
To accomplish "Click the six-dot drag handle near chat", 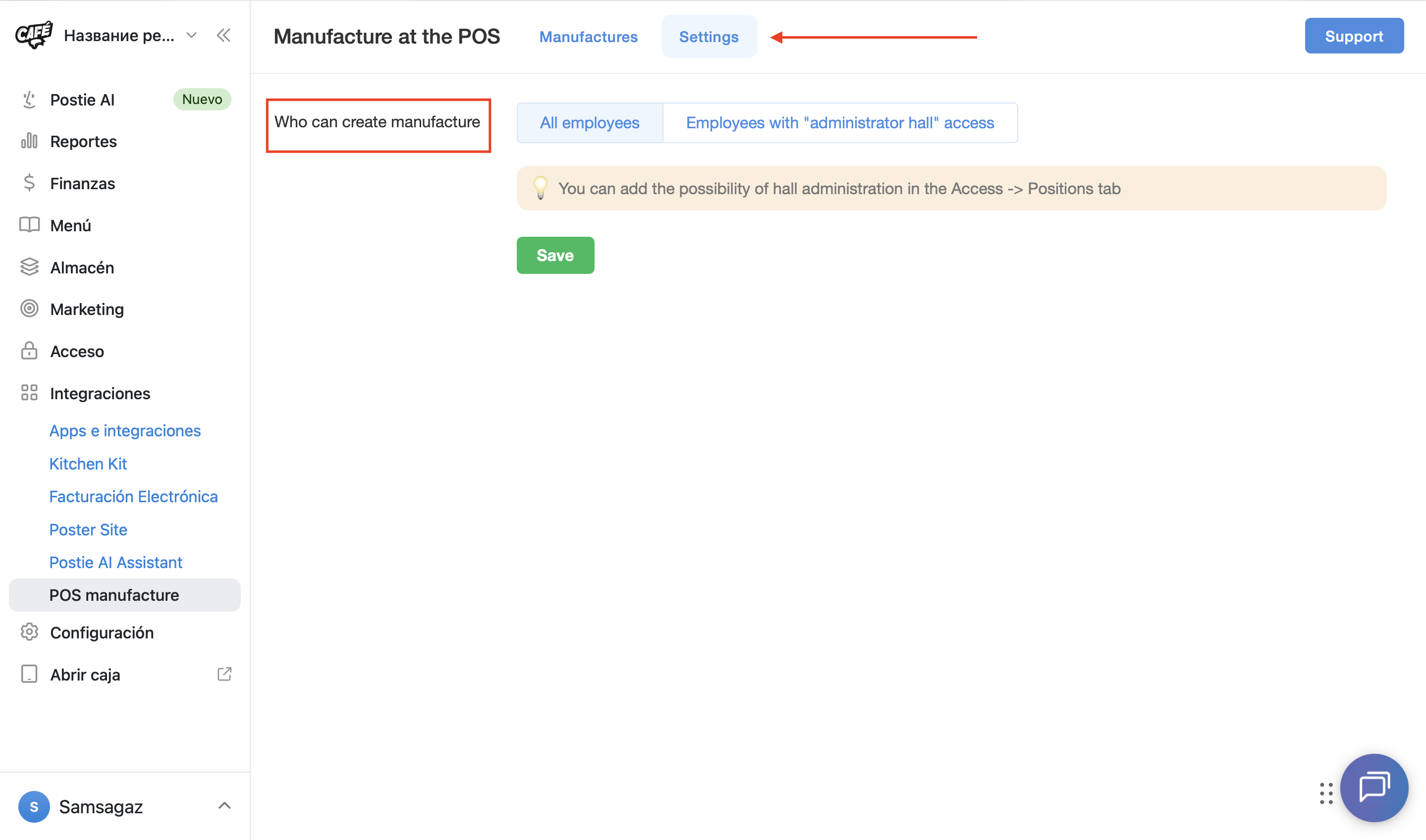I will 1326,793.
